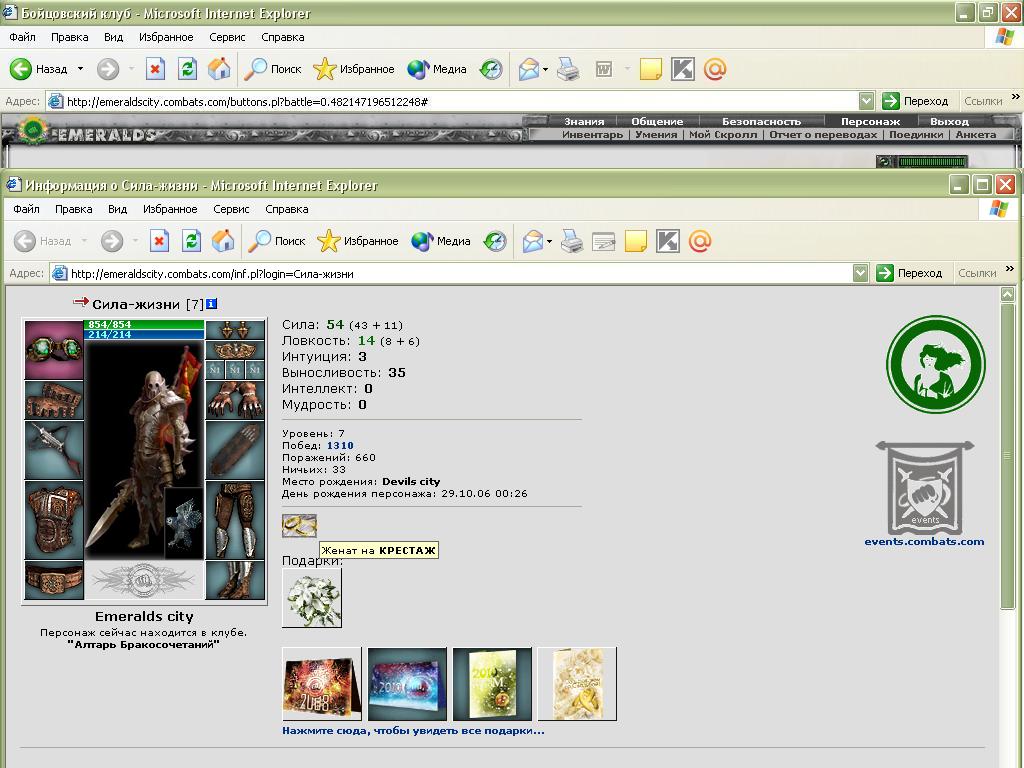Screen dimensions: 1024x768
Task: Open Вид menu in Информация window
Action: [118, 209]
